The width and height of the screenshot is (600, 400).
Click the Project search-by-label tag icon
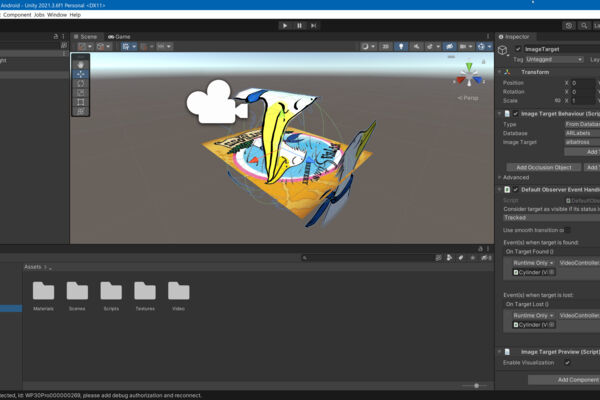pyautogui.click(x=461, y=258)
